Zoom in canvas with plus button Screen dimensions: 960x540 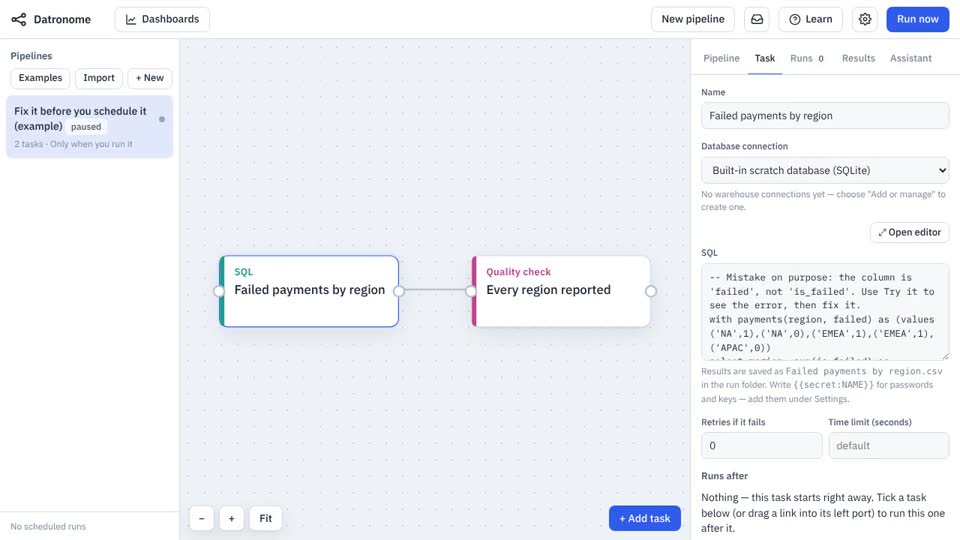tap(231, 519)
